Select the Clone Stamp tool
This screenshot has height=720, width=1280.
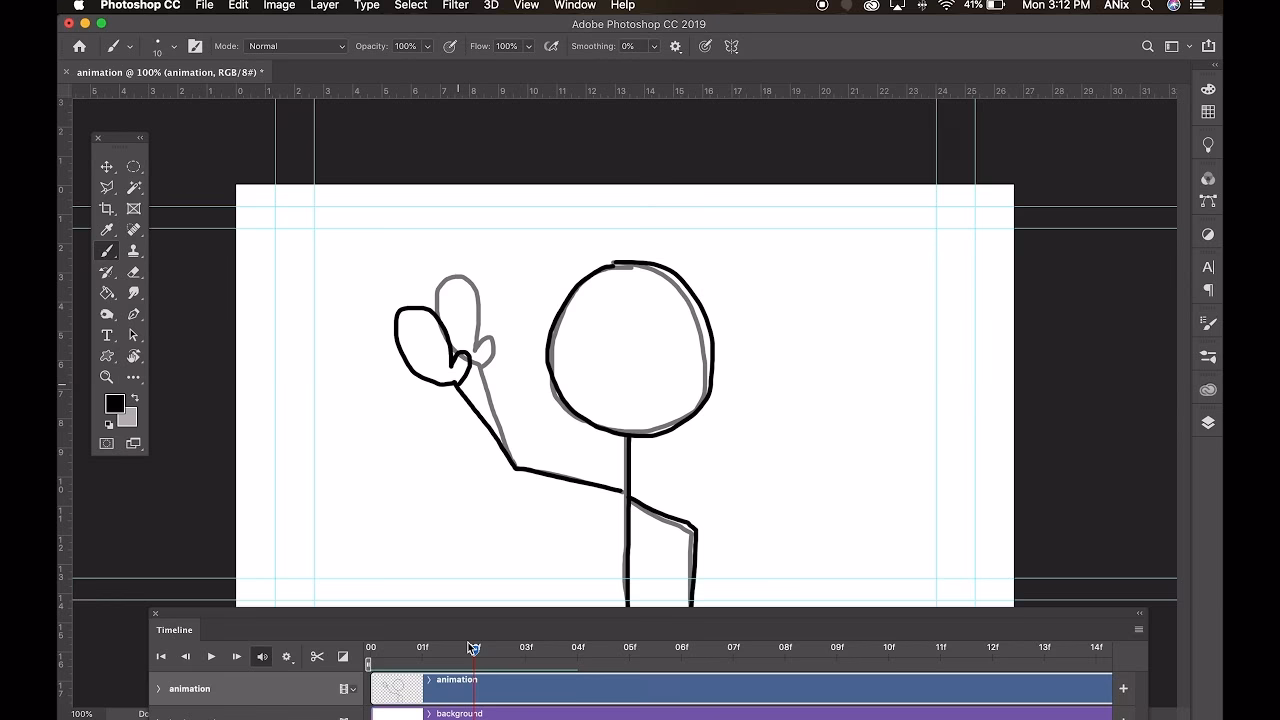pos(133,251)
